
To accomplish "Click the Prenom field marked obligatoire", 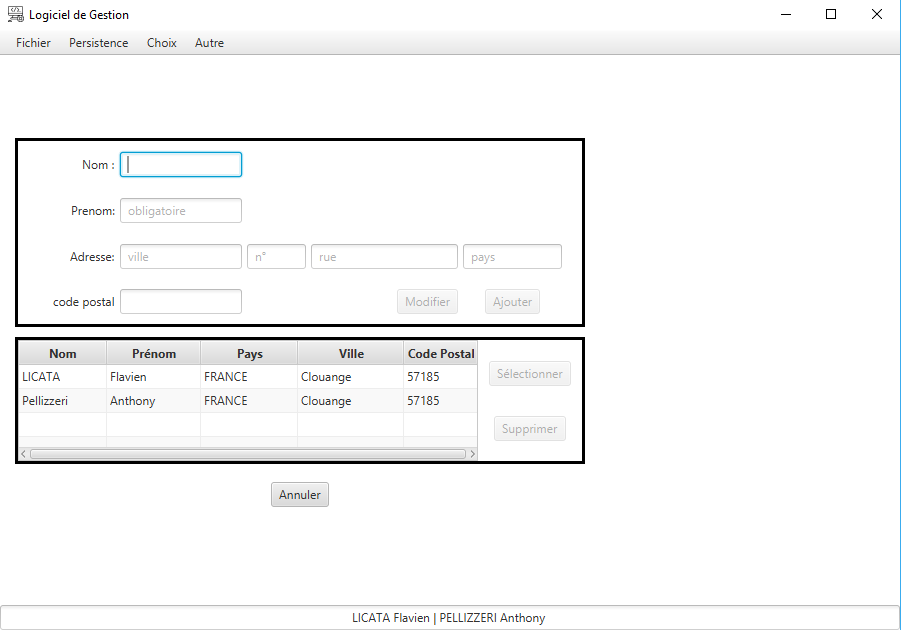I will click(181, 210).
